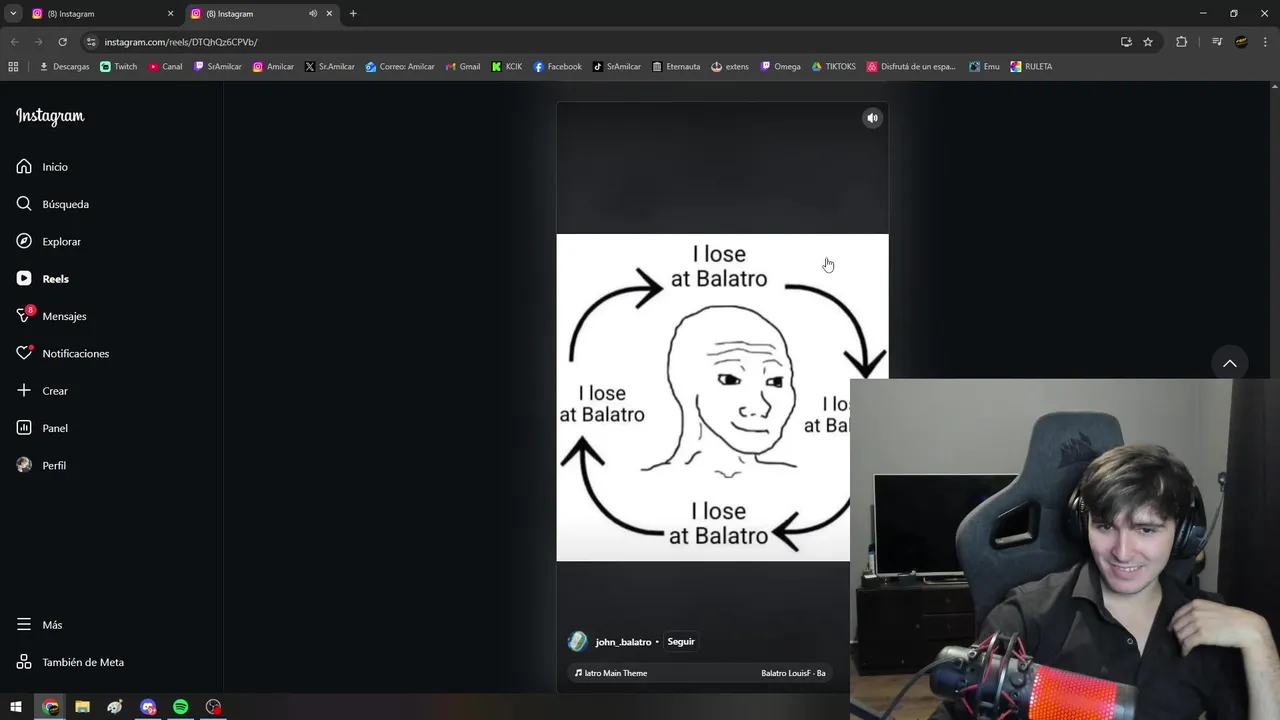Click the install app icon in address bar
Image resolution: width=1280 pixels, height=720 pixels.
click(x=1126, y=42)
